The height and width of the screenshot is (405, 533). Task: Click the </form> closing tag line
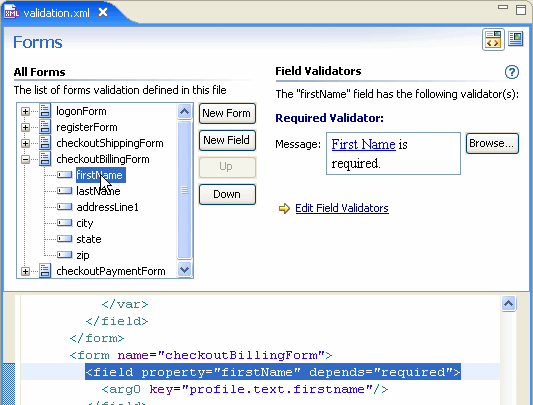97,338
